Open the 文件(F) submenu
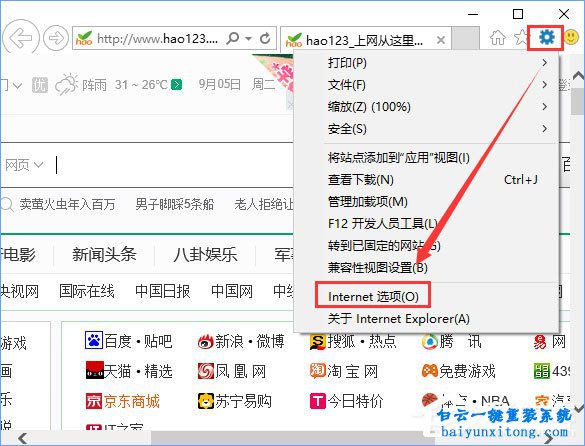The image size is (585, 446). (427, 85)
